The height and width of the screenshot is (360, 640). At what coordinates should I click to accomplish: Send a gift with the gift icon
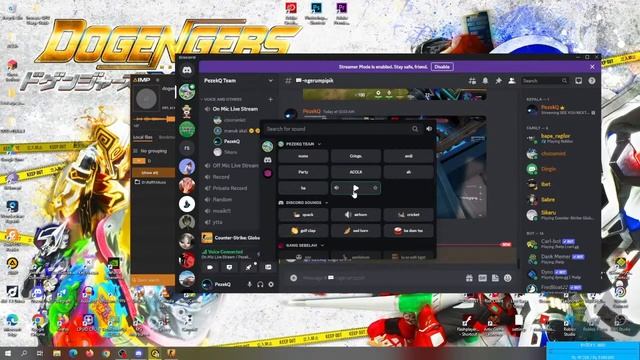[469, 278]
